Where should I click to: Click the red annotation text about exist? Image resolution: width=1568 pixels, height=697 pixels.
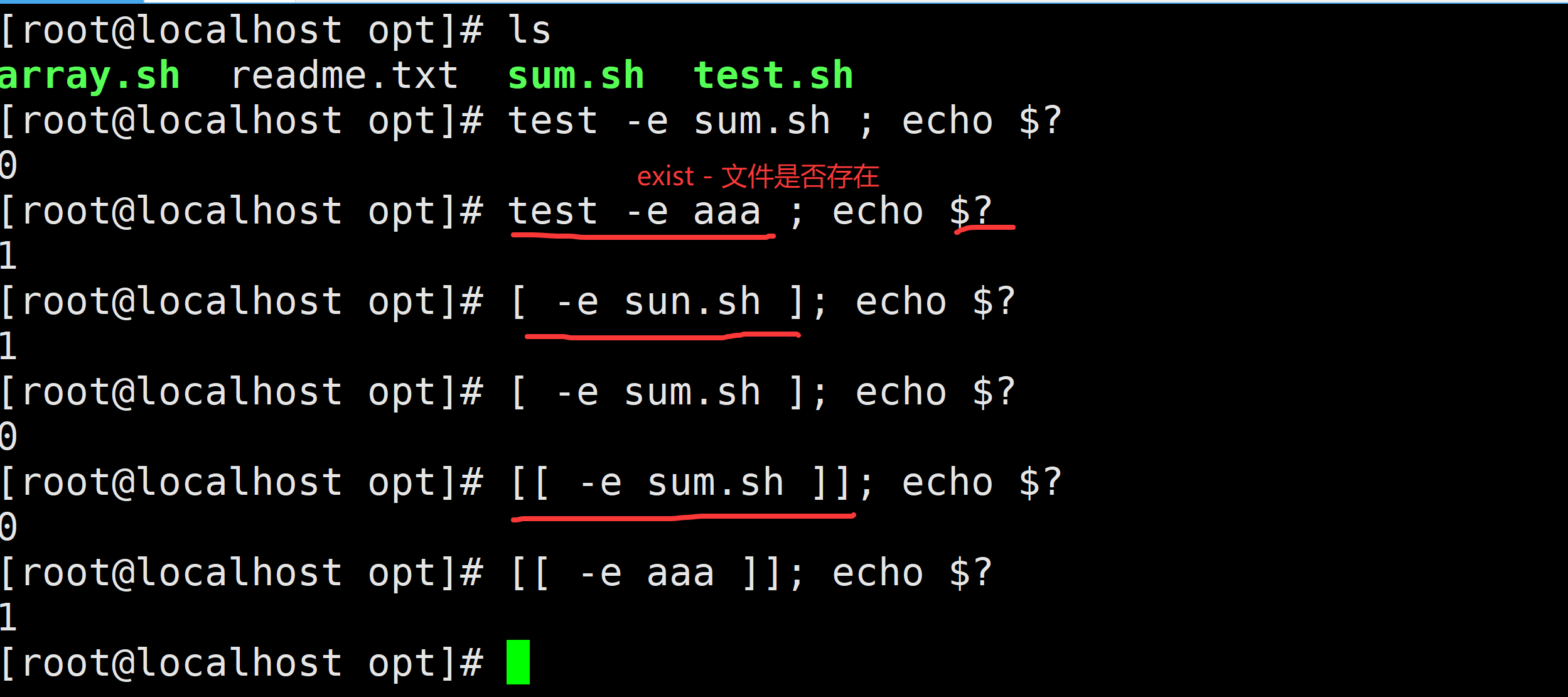coord(758,176)
